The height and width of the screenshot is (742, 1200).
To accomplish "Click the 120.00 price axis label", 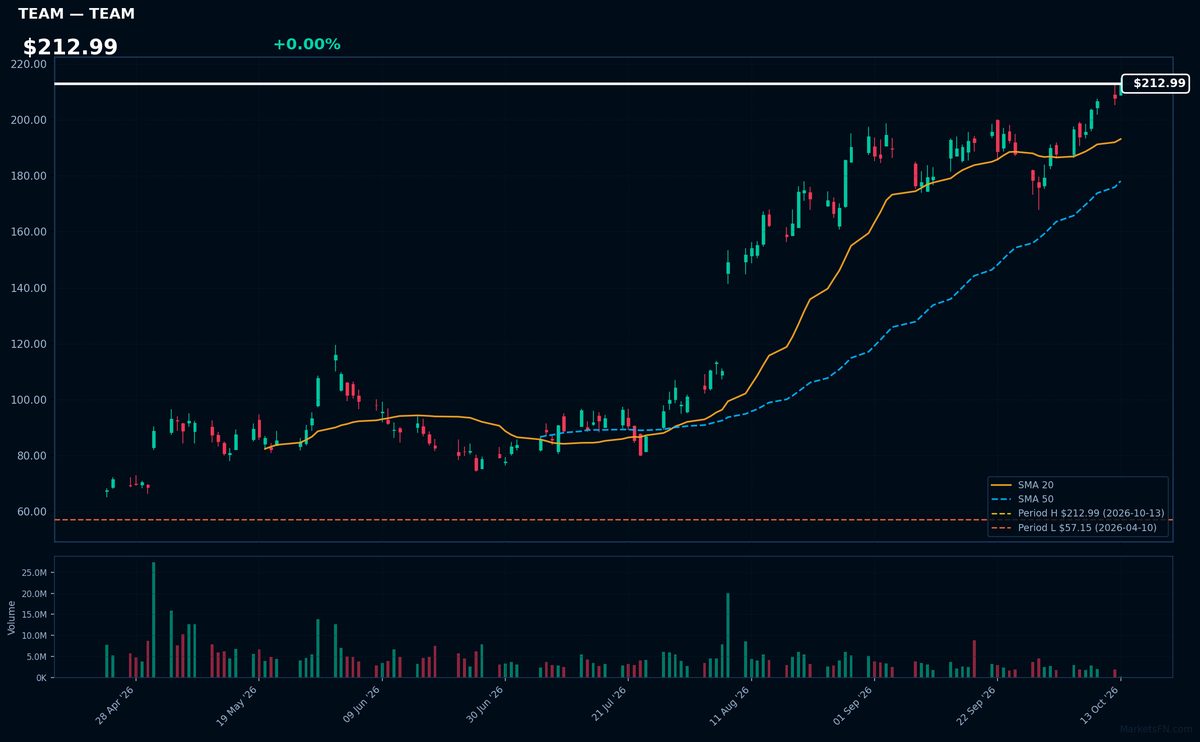I will click(x=29, y=344).
